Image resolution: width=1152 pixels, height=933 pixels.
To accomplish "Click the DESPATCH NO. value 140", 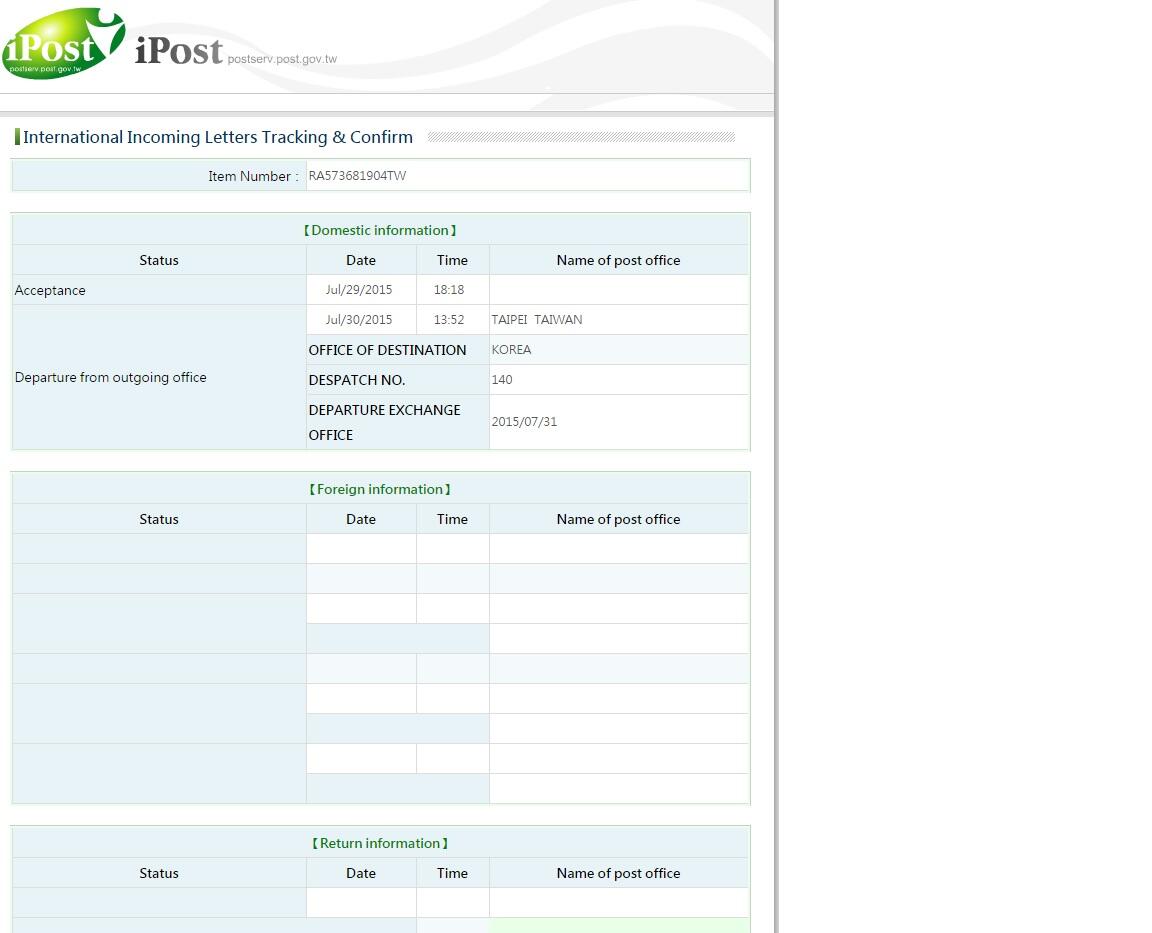I will point(502,380).
